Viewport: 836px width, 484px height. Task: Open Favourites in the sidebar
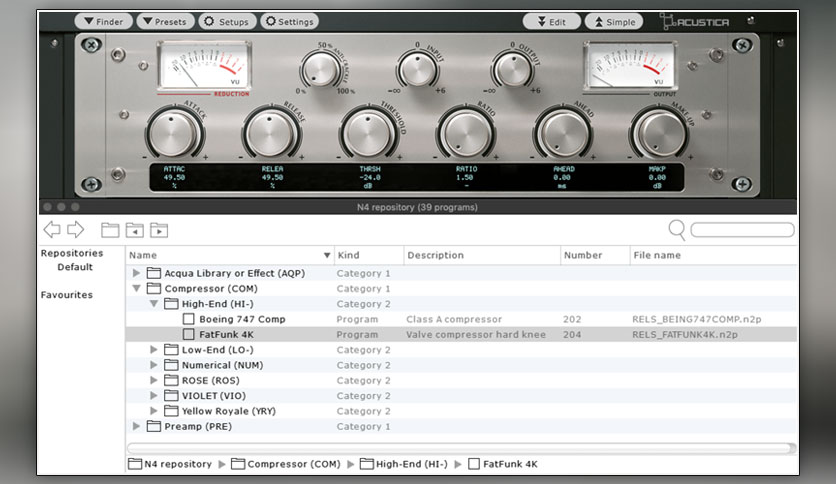[67, 295]
